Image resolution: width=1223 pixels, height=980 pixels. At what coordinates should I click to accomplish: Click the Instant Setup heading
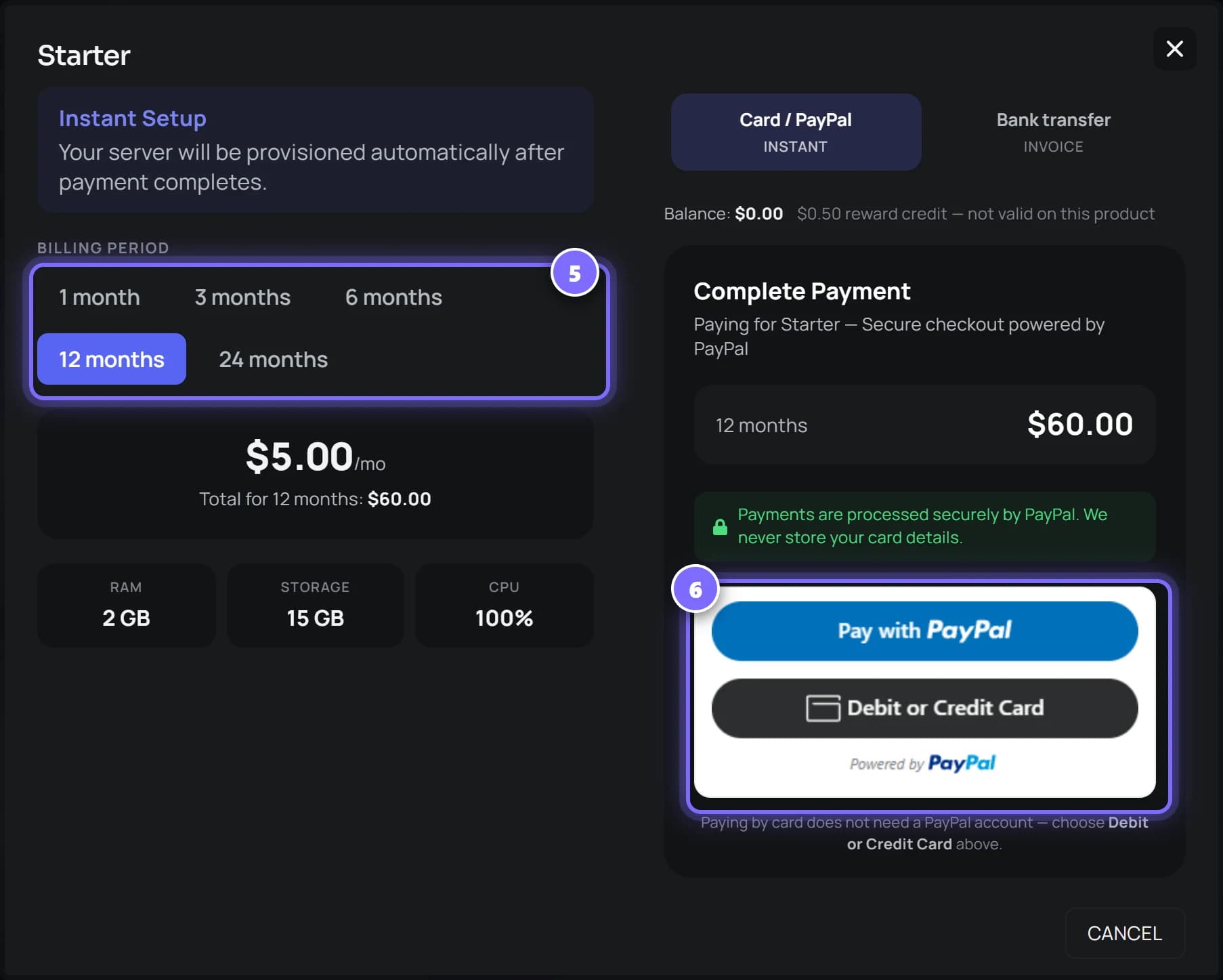click(132, 119)
